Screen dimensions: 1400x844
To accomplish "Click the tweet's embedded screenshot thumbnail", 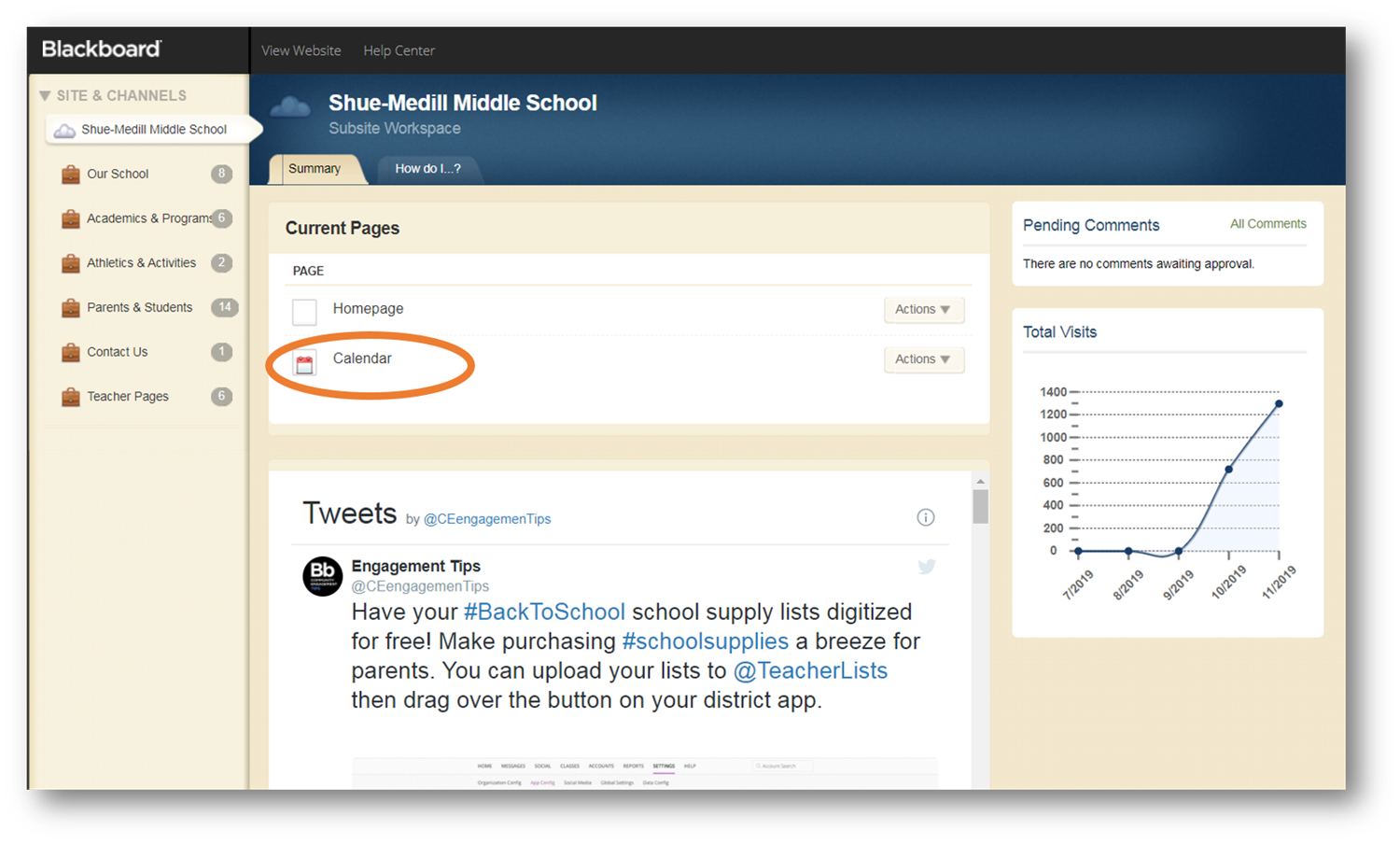I will coord(644,773).
